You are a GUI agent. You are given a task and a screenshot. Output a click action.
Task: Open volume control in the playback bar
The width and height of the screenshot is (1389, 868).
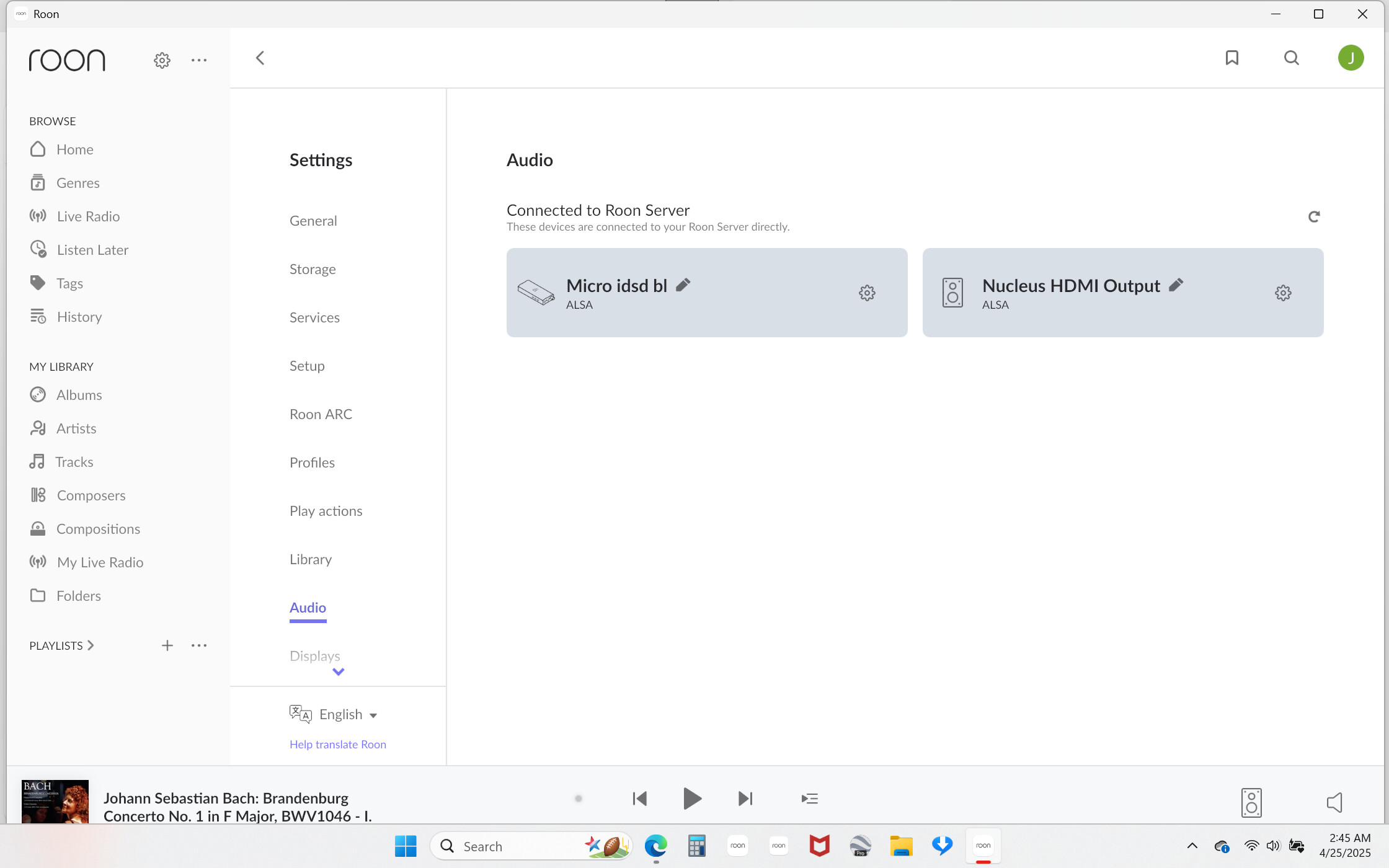[x=1334, y=802]
